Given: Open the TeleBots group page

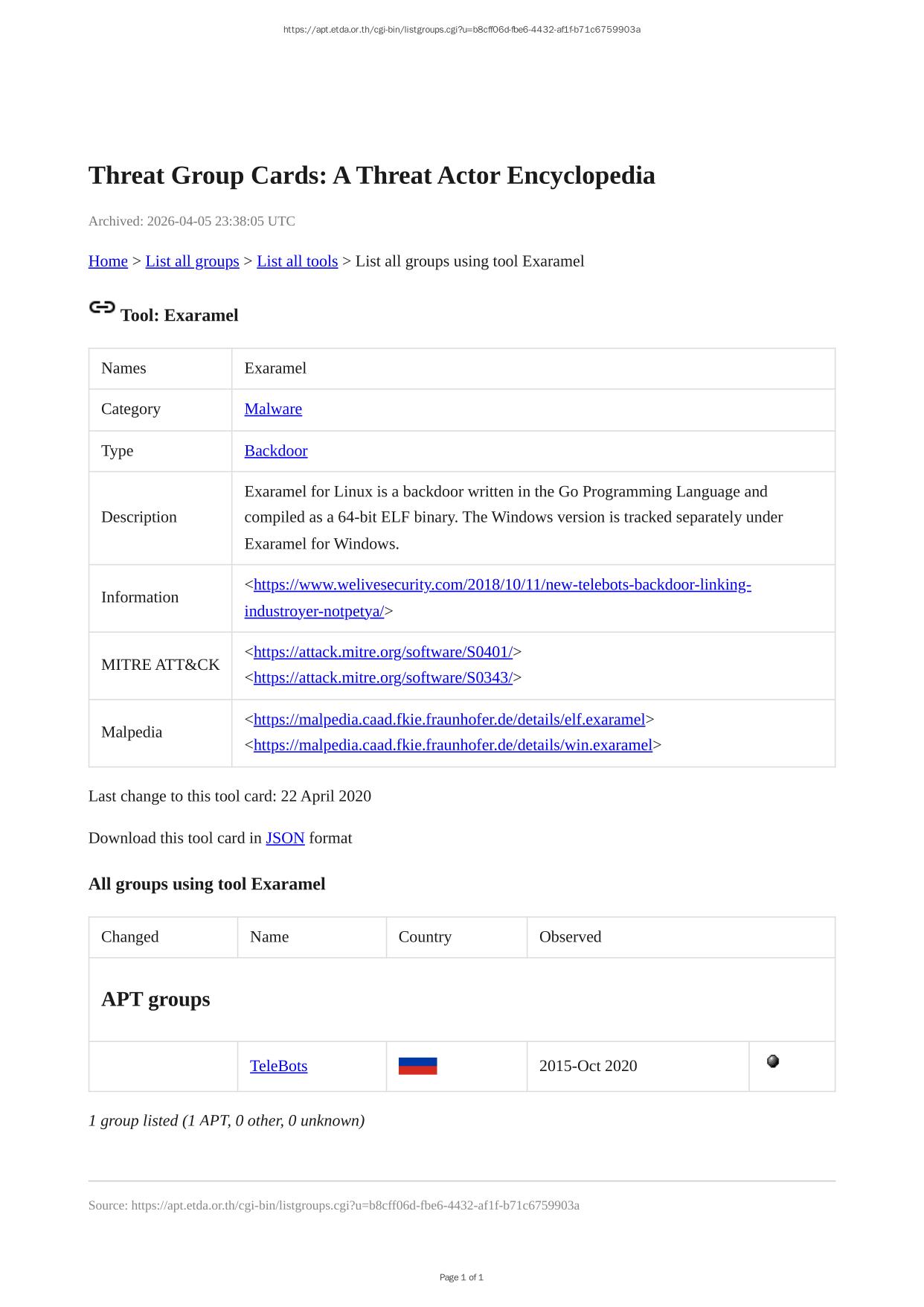Looking at the screenshot, I should [278, 1066].
